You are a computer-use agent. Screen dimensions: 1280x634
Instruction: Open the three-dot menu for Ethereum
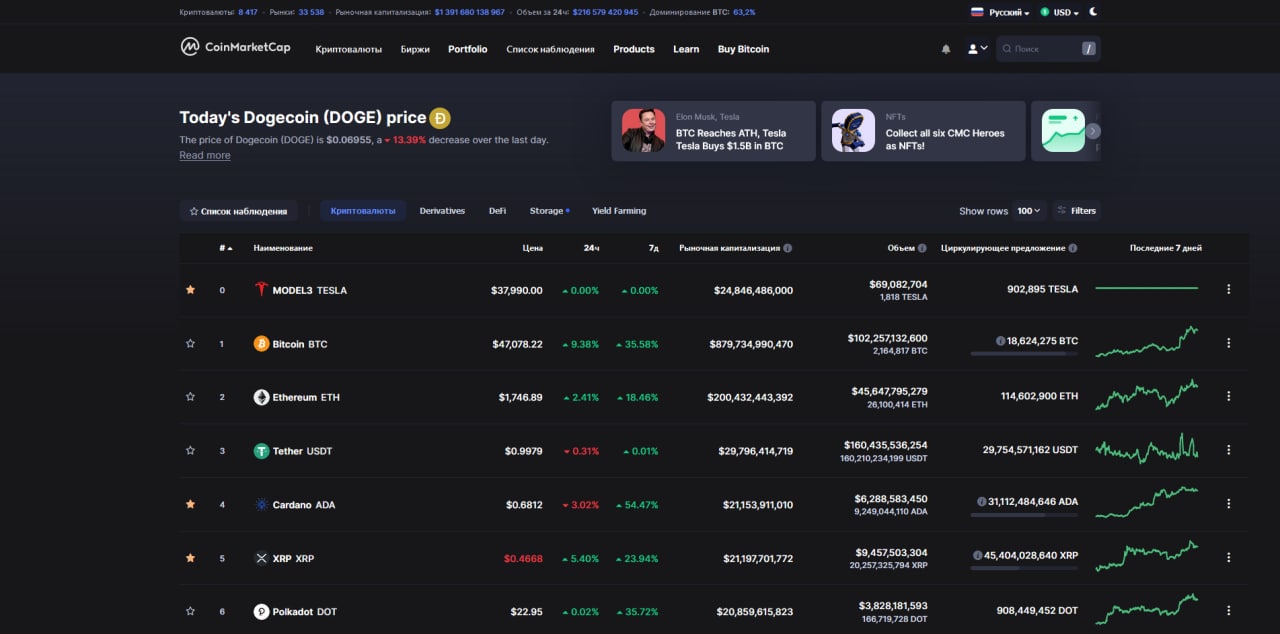click(x=1228, y=396)
